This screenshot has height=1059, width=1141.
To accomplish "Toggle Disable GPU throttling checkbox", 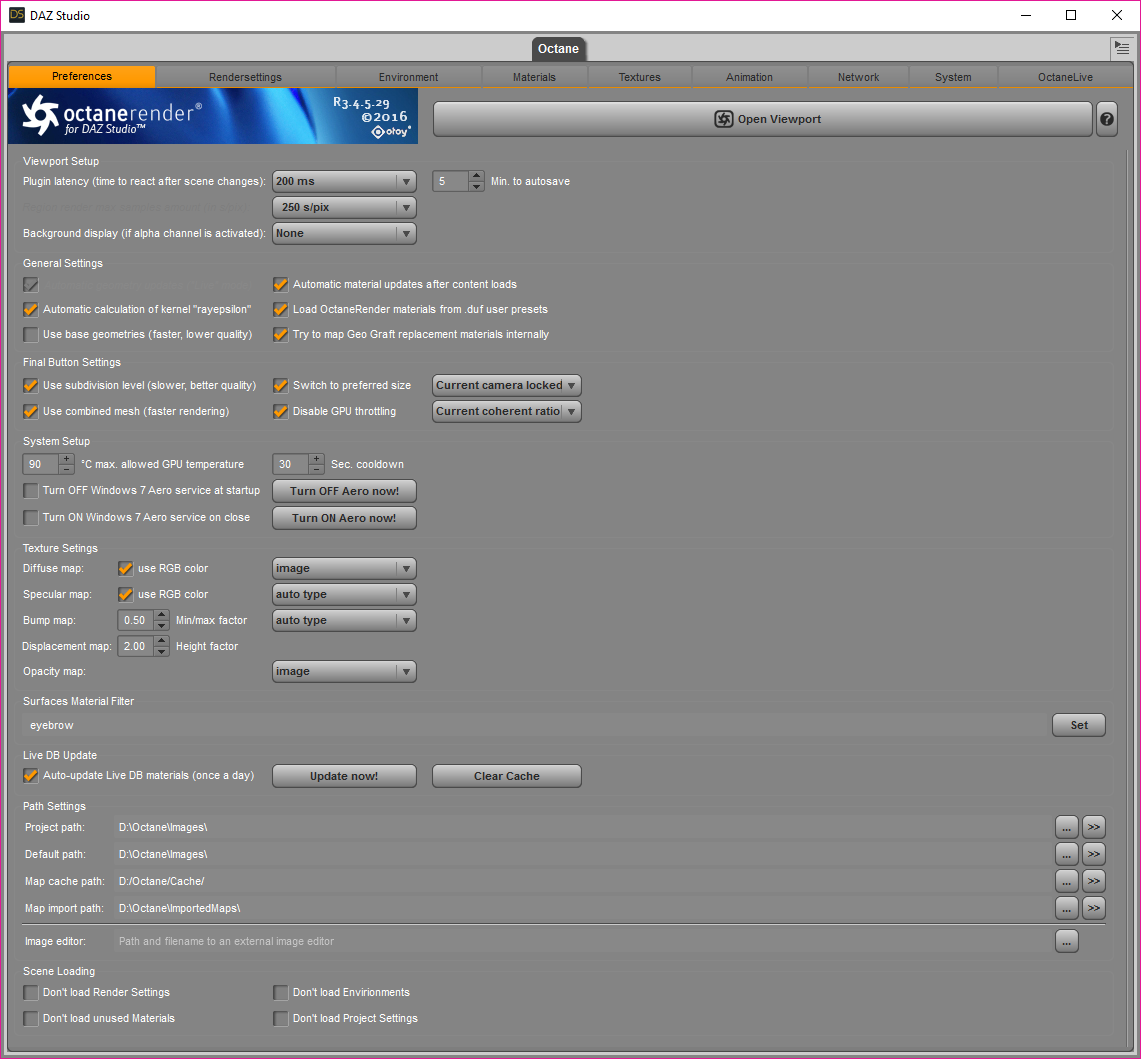I will tap(280, 412).
